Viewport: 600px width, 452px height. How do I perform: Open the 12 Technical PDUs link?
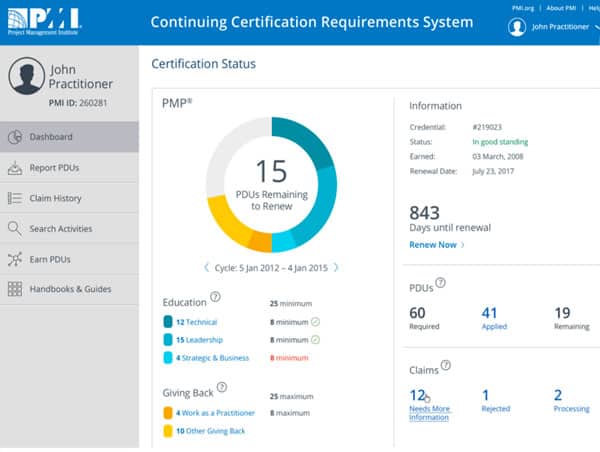[x=197, y=322]
